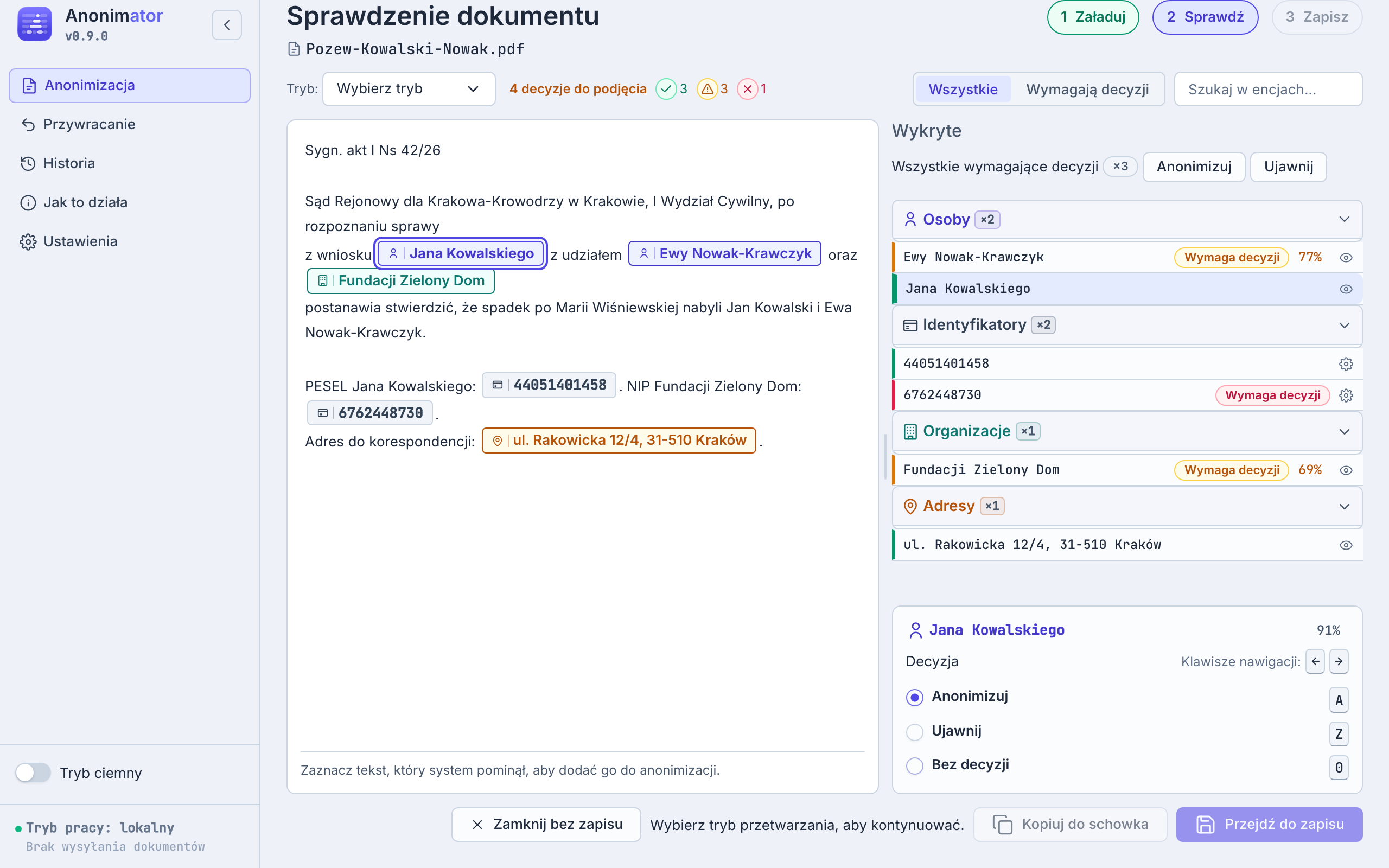
Task: Open Historia in the sidebar
Action: [x=130, y=164]
